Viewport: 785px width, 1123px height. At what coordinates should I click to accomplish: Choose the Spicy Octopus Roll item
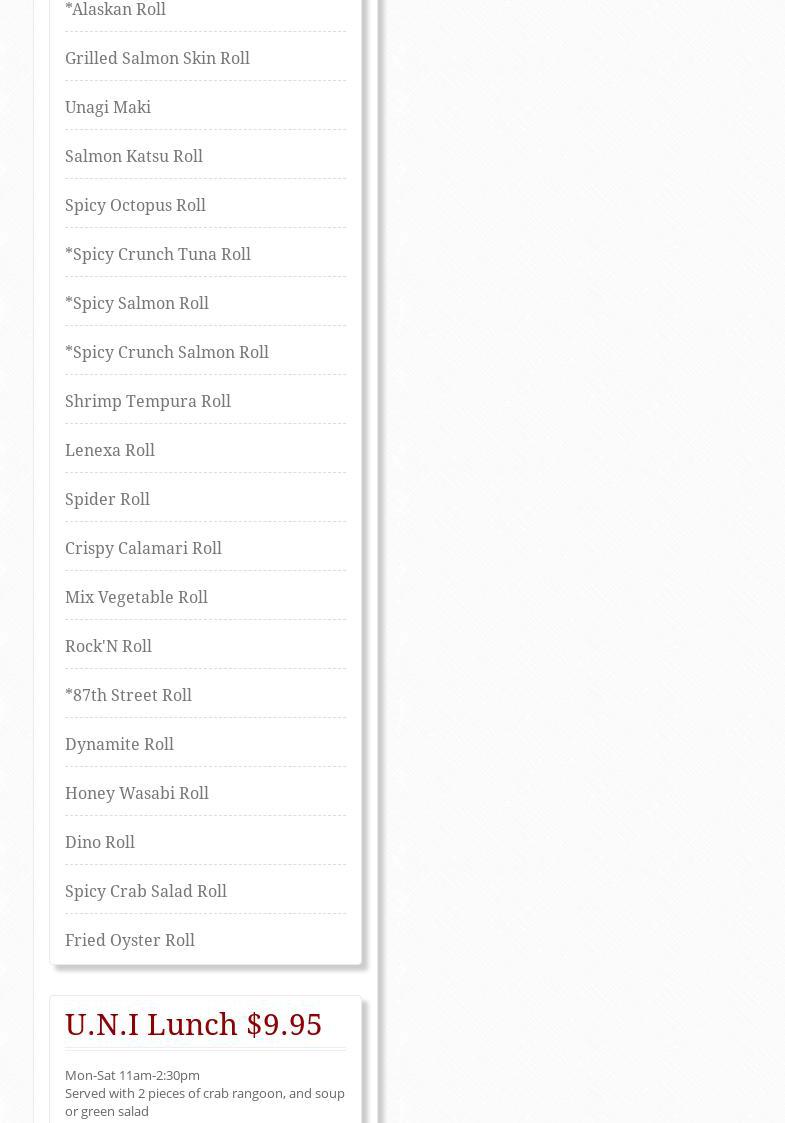point(135,206)
